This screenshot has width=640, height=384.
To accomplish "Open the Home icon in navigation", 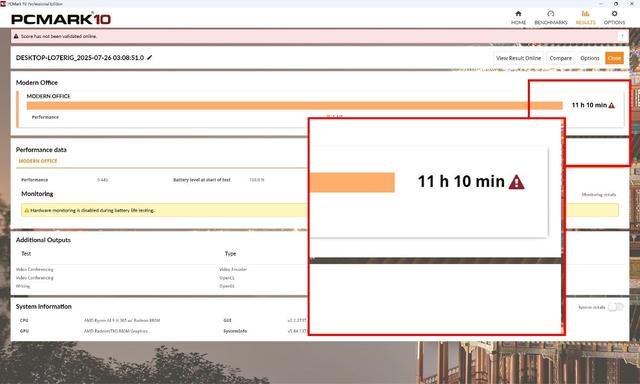I will tap(518, 14).
